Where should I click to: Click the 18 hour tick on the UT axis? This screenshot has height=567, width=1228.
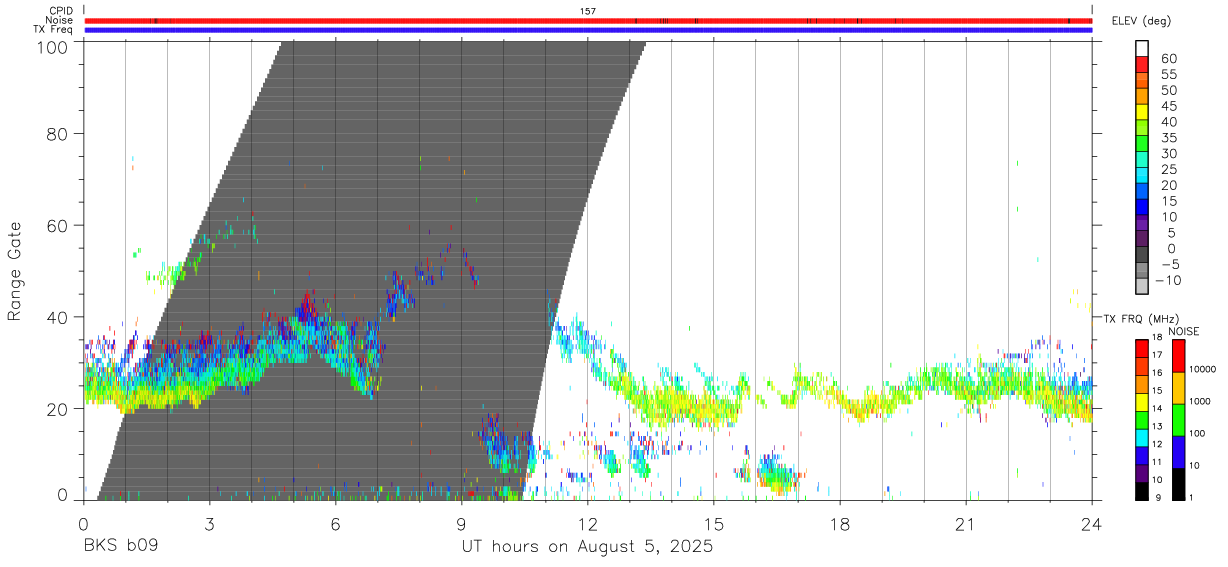pos(840,524)
